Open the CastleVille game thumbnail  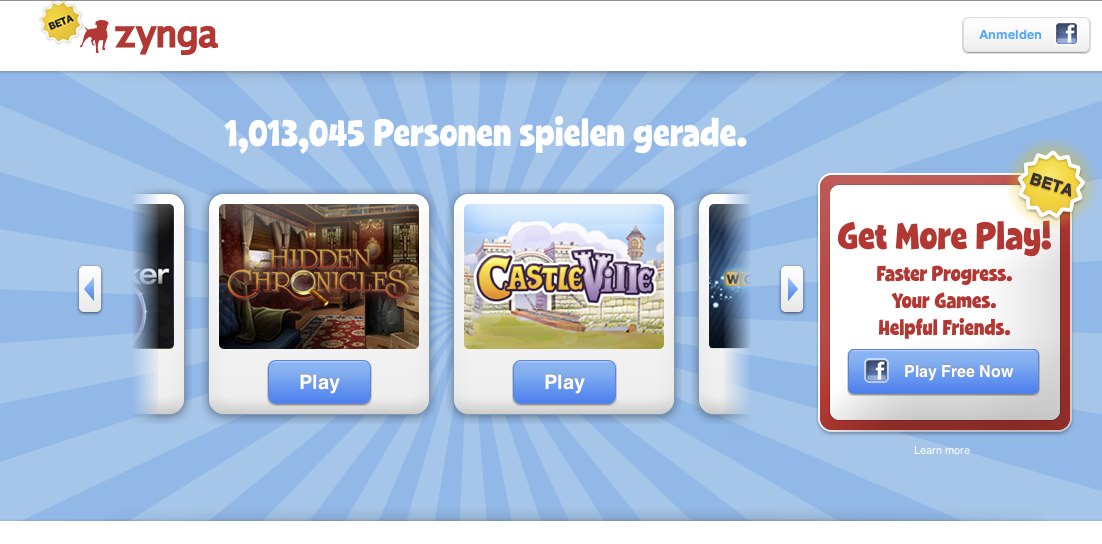564,276
